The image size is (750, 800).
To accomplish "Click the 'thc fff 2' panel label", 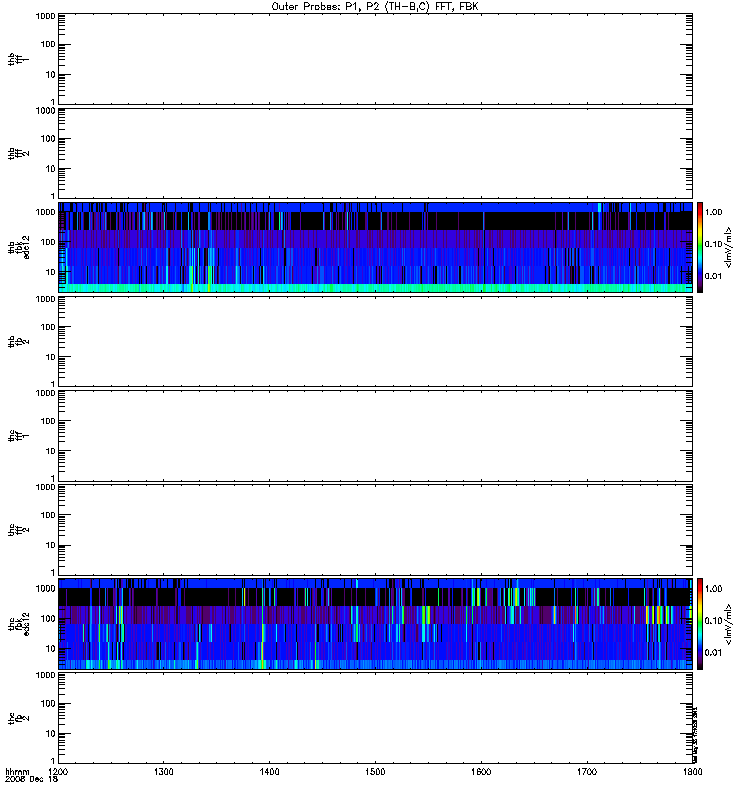I will (x=18, y=530).
